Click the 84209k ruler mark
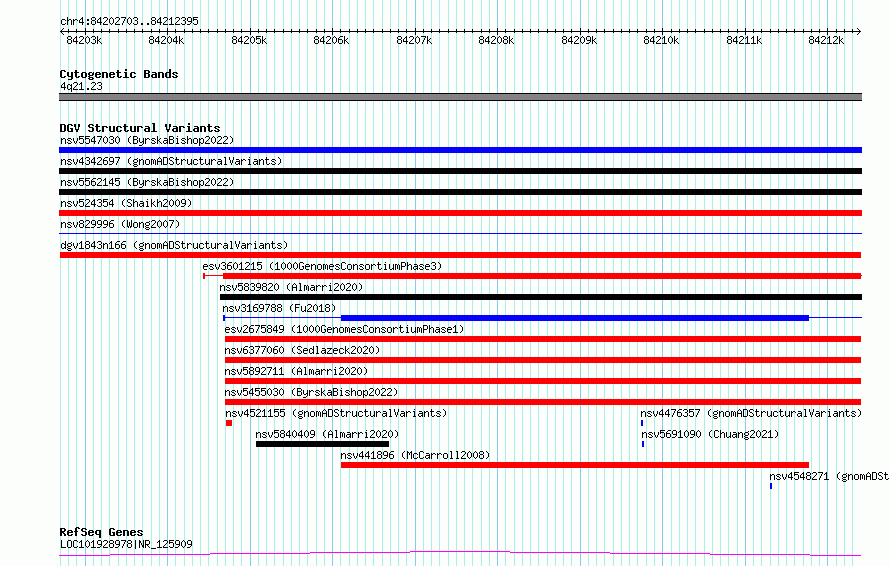 580,40
